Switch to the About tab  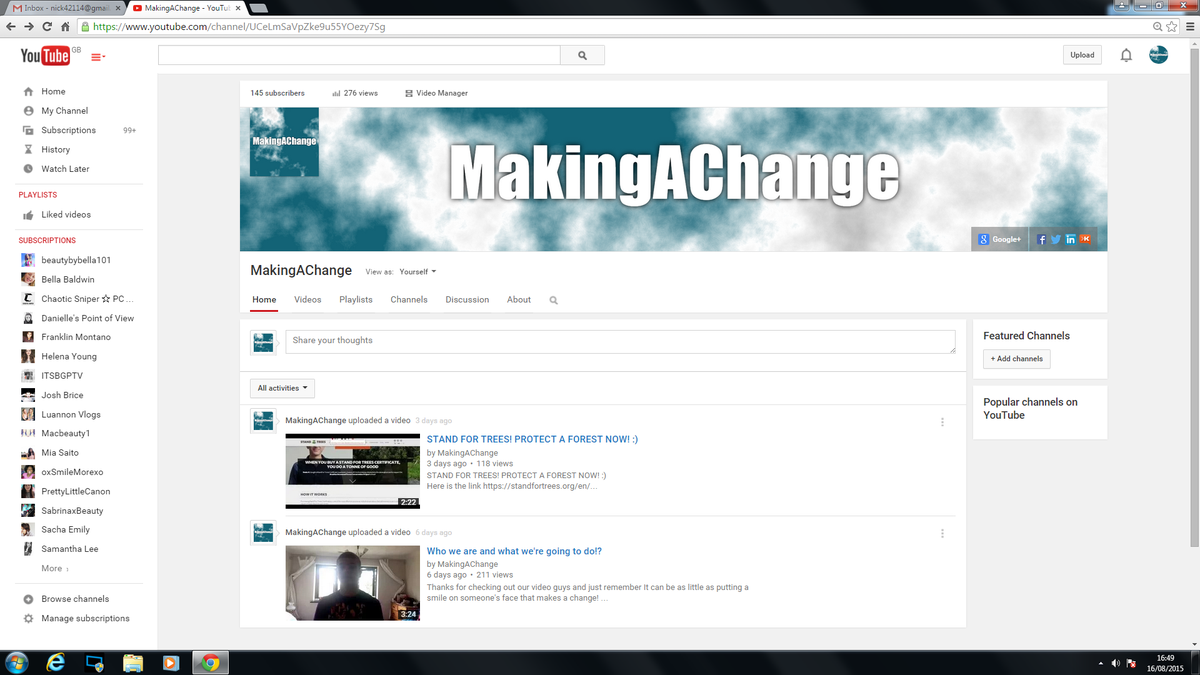[x=519, y=300]
